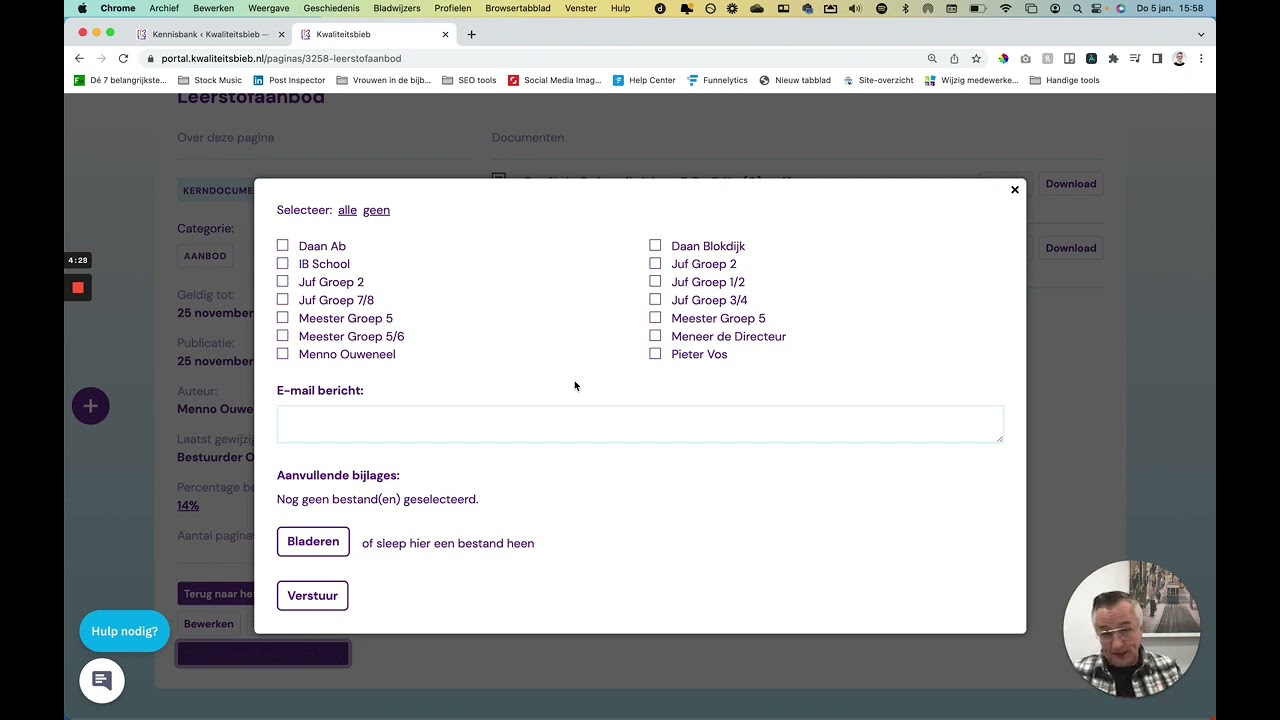The width and height of the screenshot is (1280, 720).
Task: Click the browser profile avatar icon
Action: click(1179, 58)
